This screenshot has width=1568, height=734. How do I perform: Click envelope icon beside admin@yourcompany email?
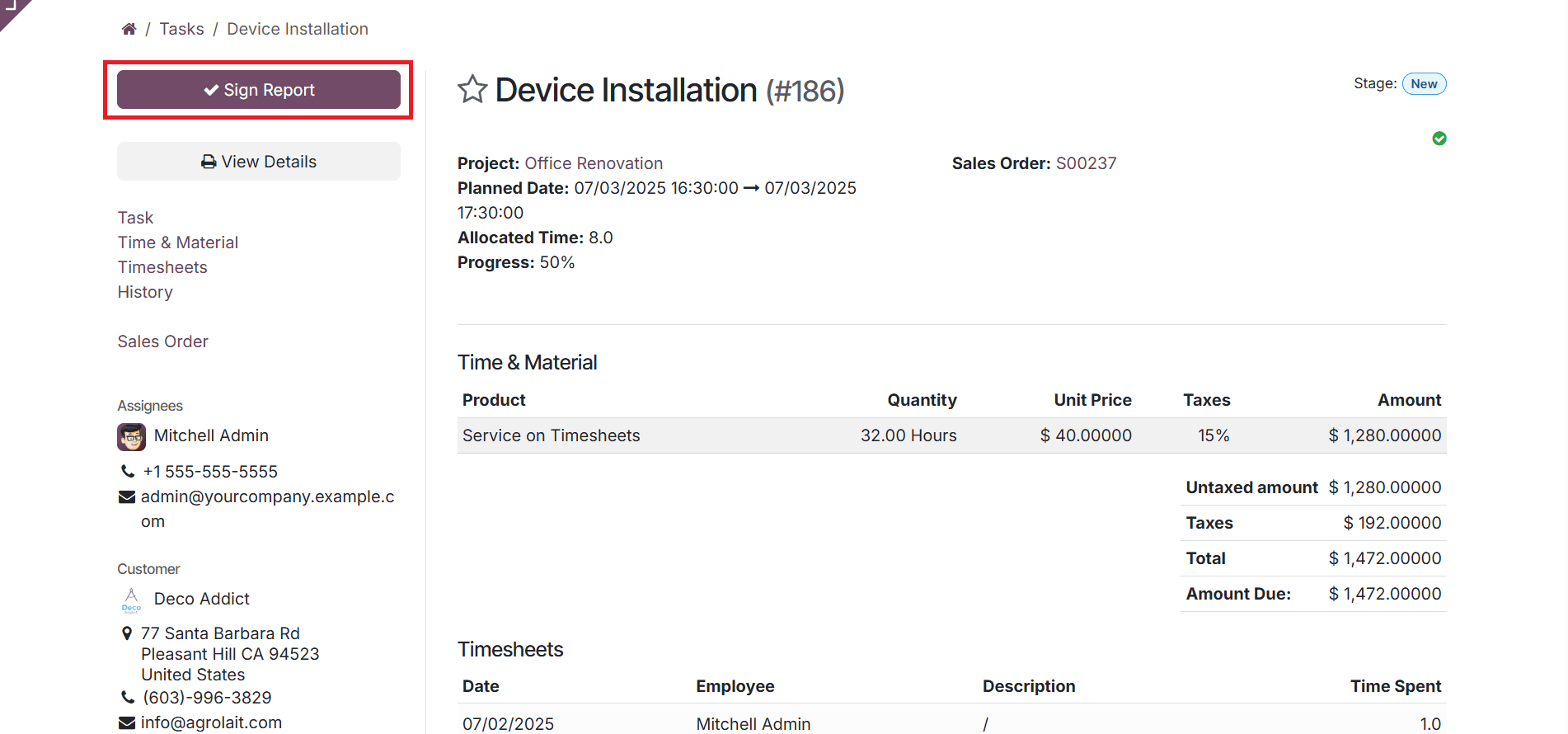(x=127, y=497)
